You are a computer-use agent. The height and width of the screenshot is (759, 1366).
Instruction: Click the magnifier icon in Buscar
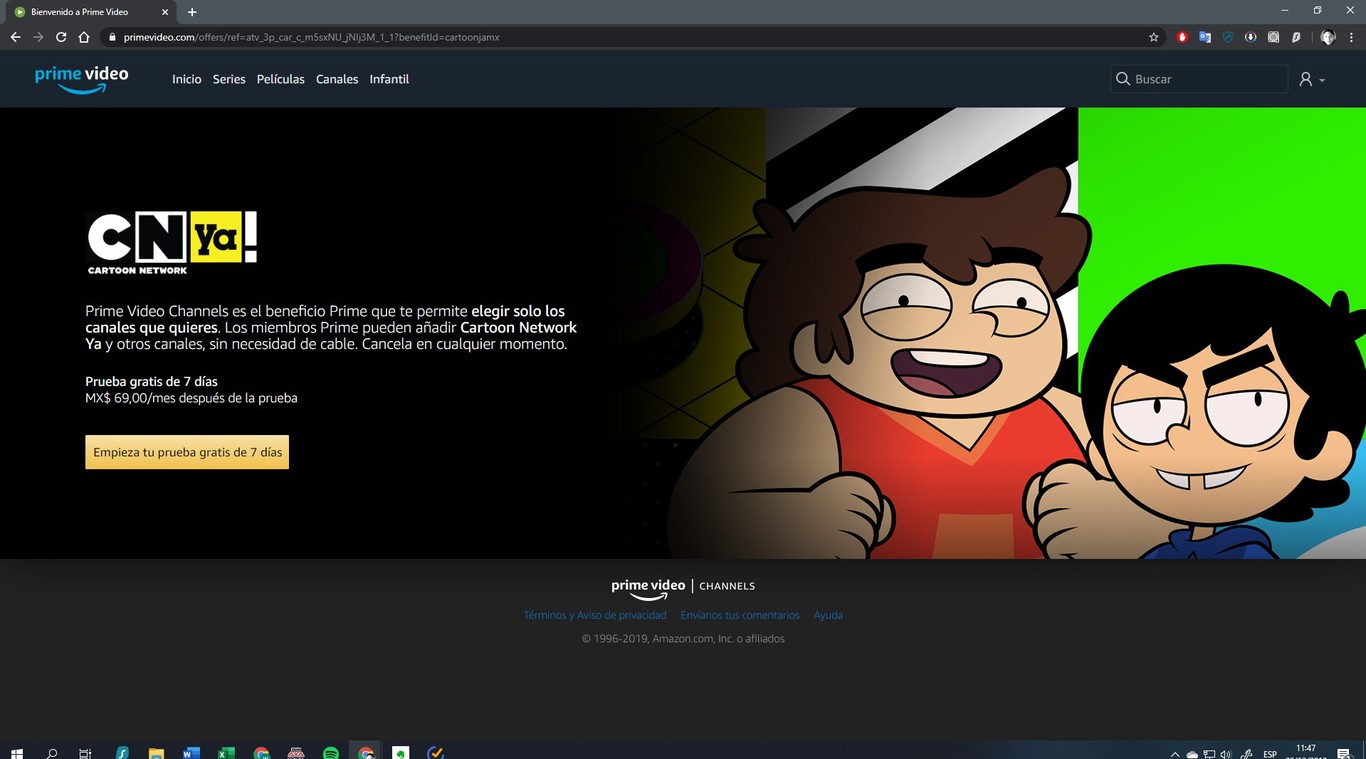(x=1123, y=79)
